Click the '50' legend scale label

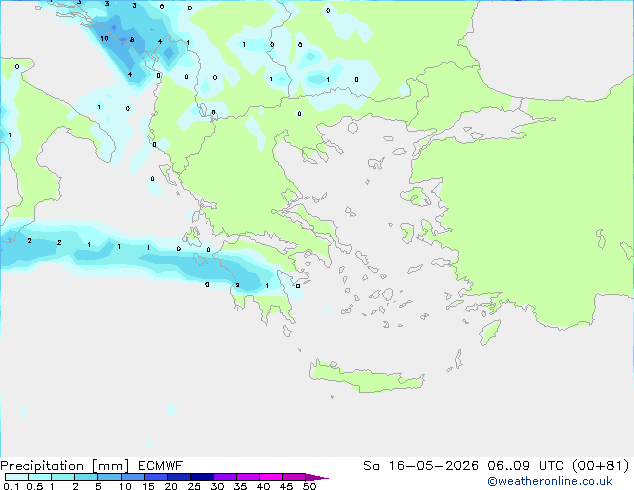pos(309,486)
